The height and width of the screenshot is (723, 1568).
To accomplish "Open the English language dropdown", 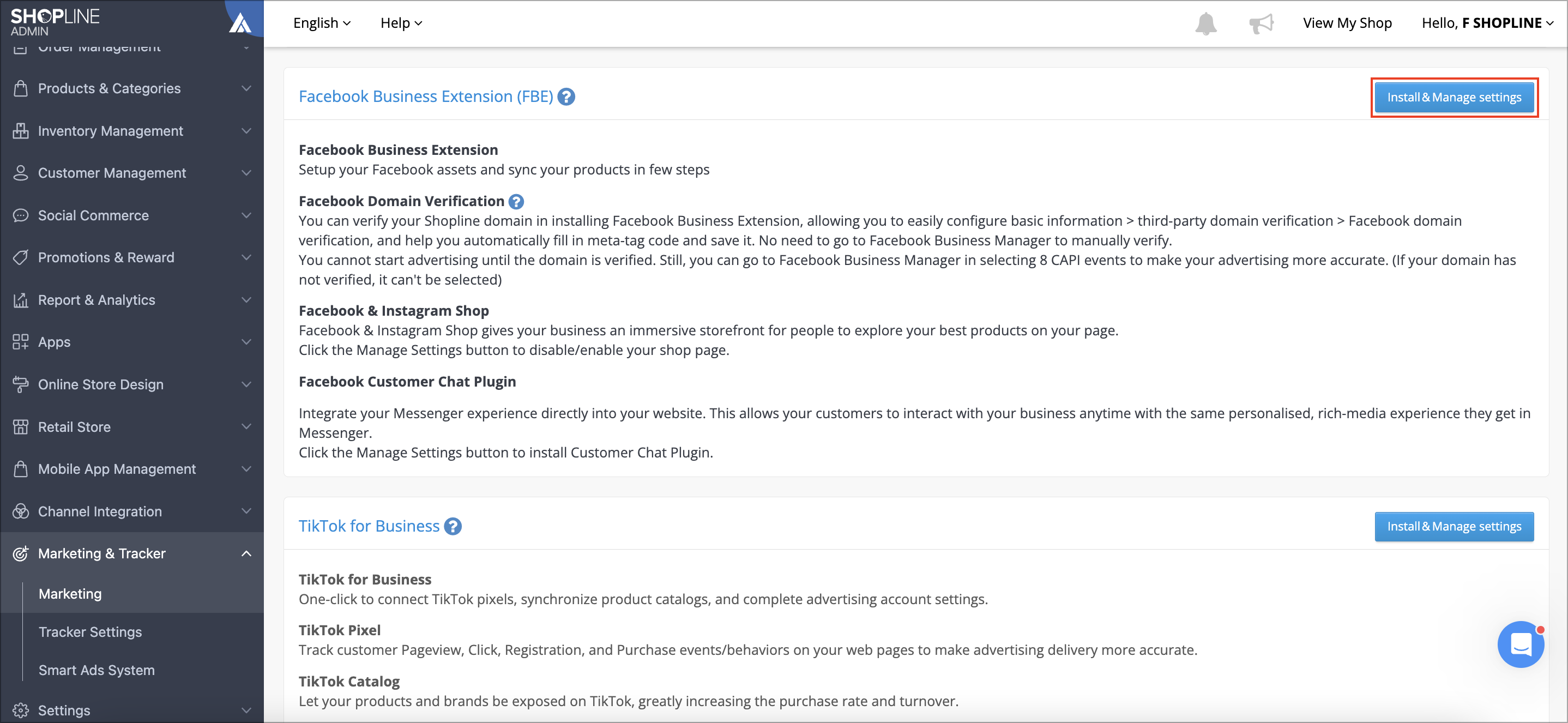I will coord(322,23).
